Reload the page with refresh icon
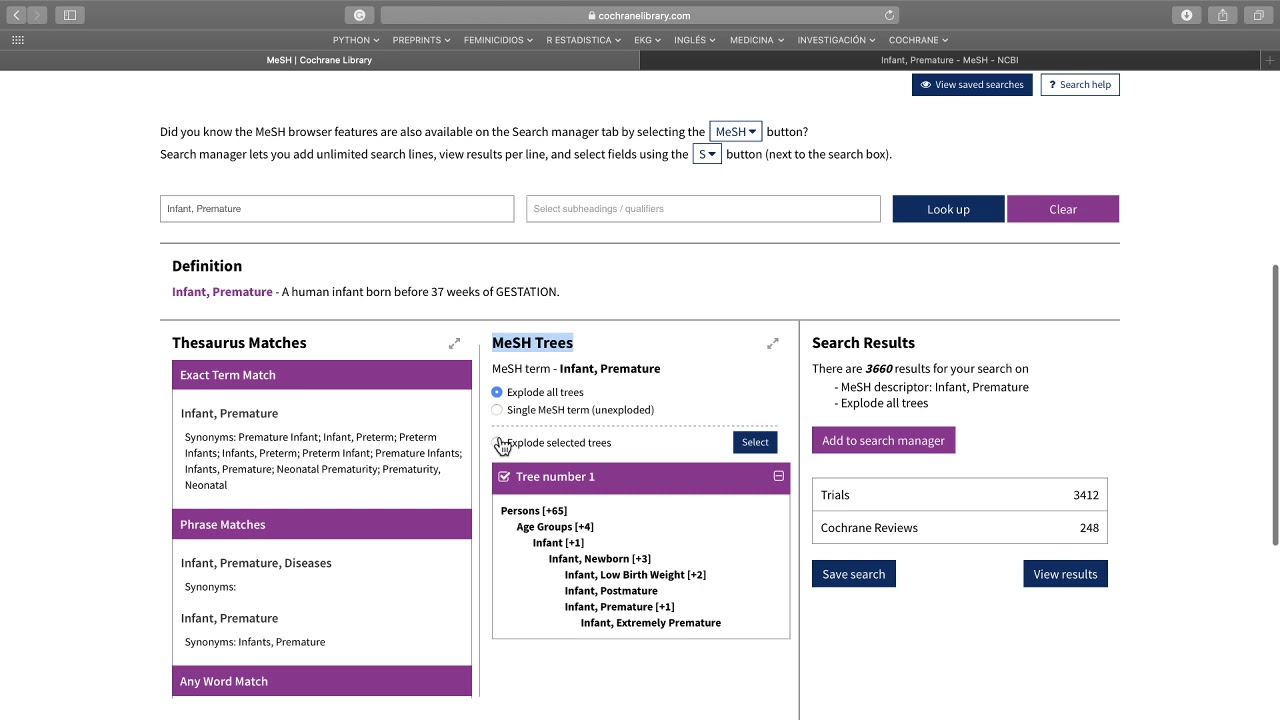 [889, 15]
